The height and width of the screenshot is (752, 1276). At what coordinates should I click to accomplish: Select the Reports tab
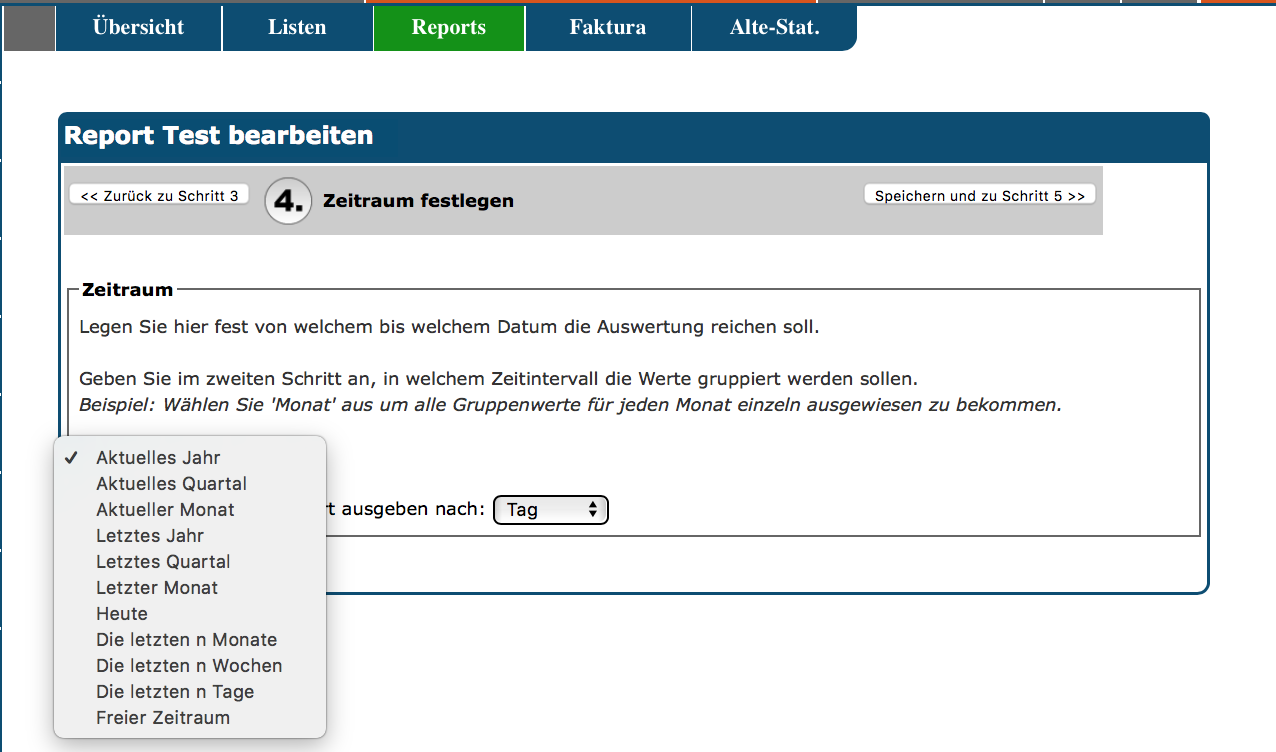(448, 27)
